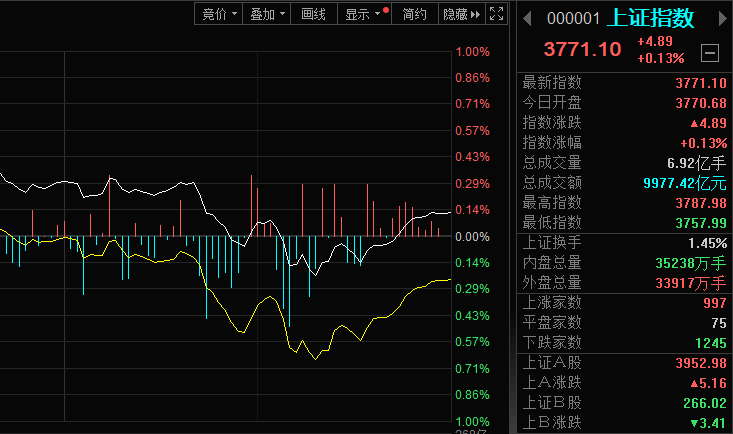
Task: Switch to 简约 simple view
Action: tap(415, 14)
